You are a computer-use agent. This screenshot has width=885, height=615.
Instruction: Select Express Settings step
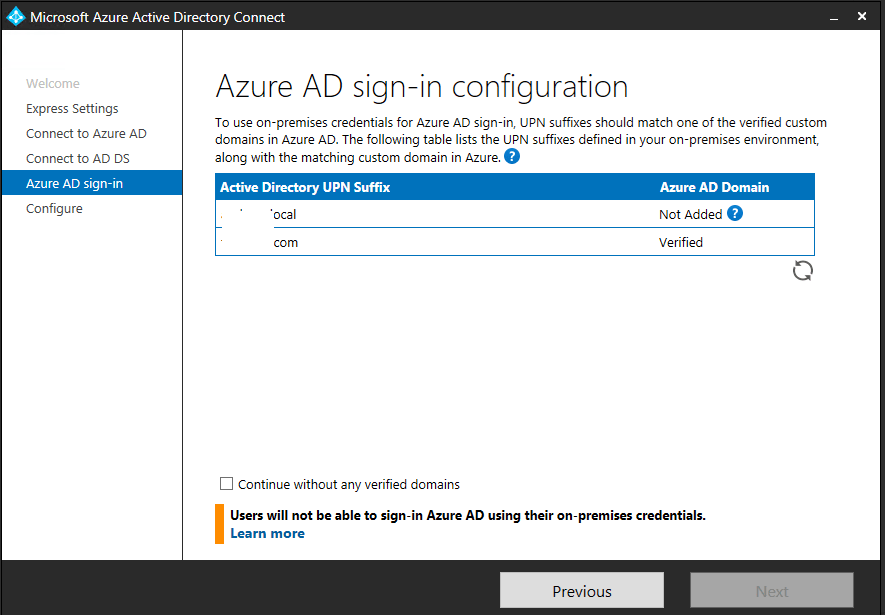[72, 108]
